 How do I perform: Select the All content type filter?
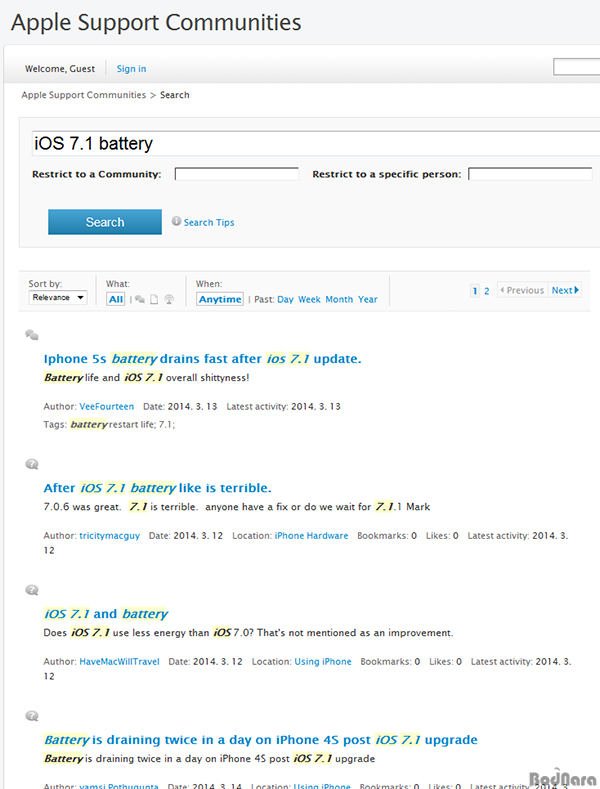116,299
